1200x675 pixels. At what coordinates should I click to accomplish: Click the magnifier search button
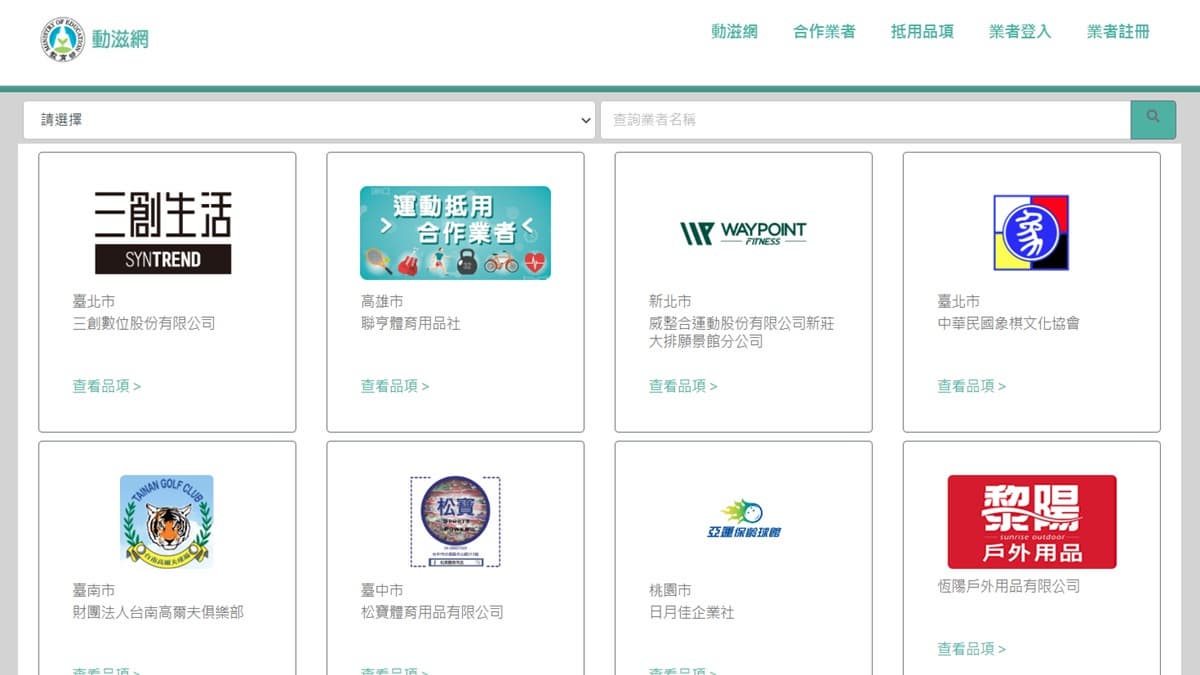pyautogui.click(x=1153, y=119)
